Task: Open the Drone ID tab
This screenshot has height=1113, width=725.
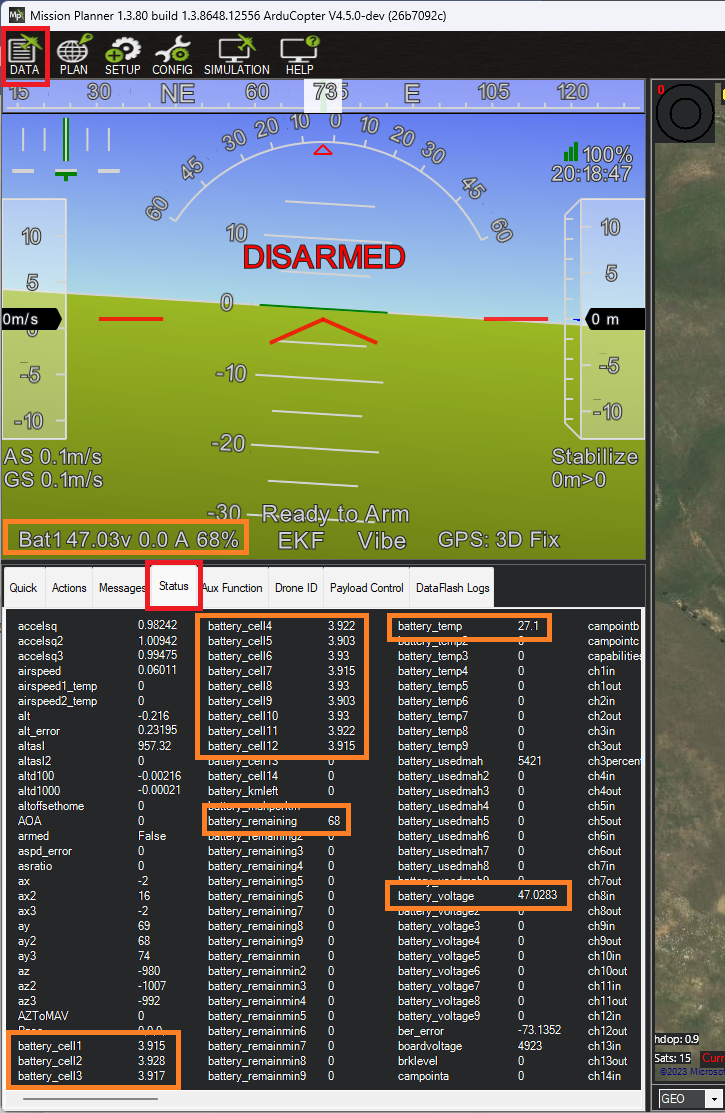Action: 296,588
